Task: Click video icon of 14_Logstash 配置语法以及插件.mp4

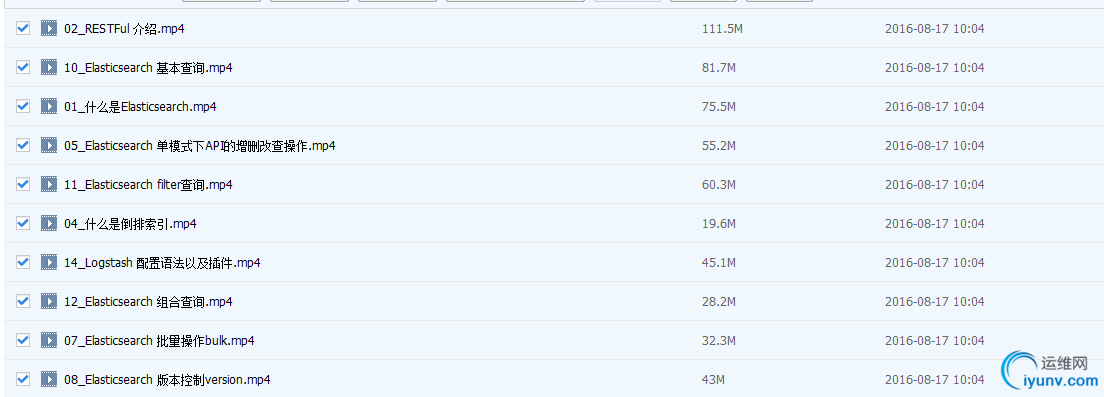Action: (x=49, y=263)
